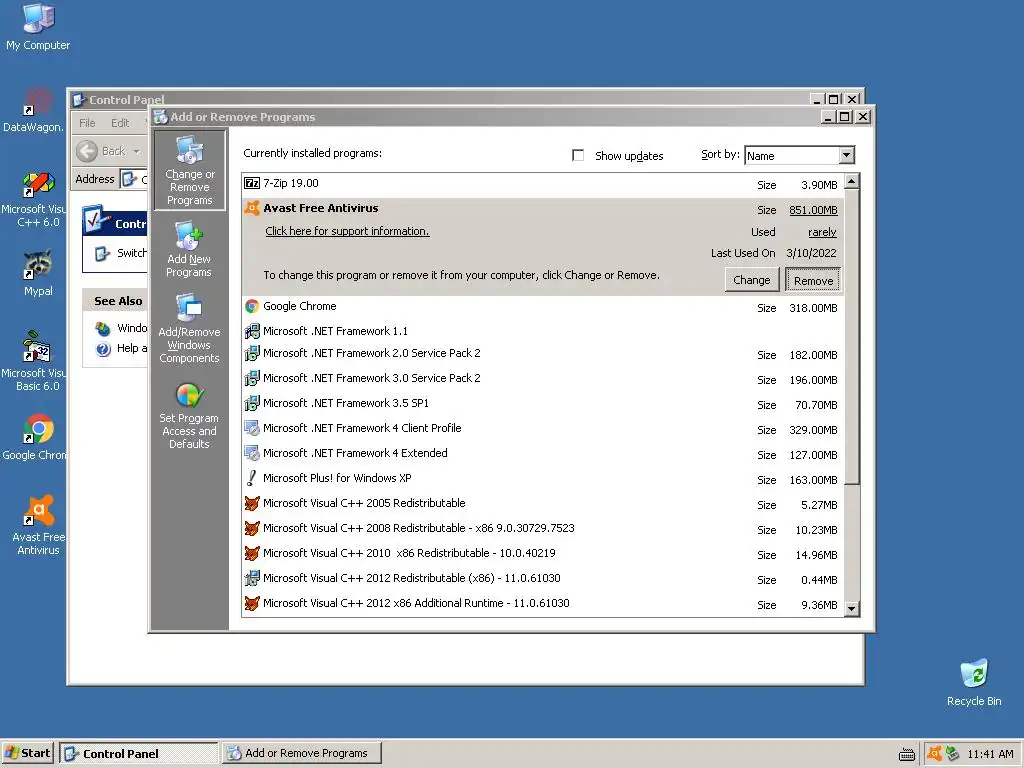Click Avast icon in system tray
Viewport: 1024px width, 768px height.
[x=935, y=754]
